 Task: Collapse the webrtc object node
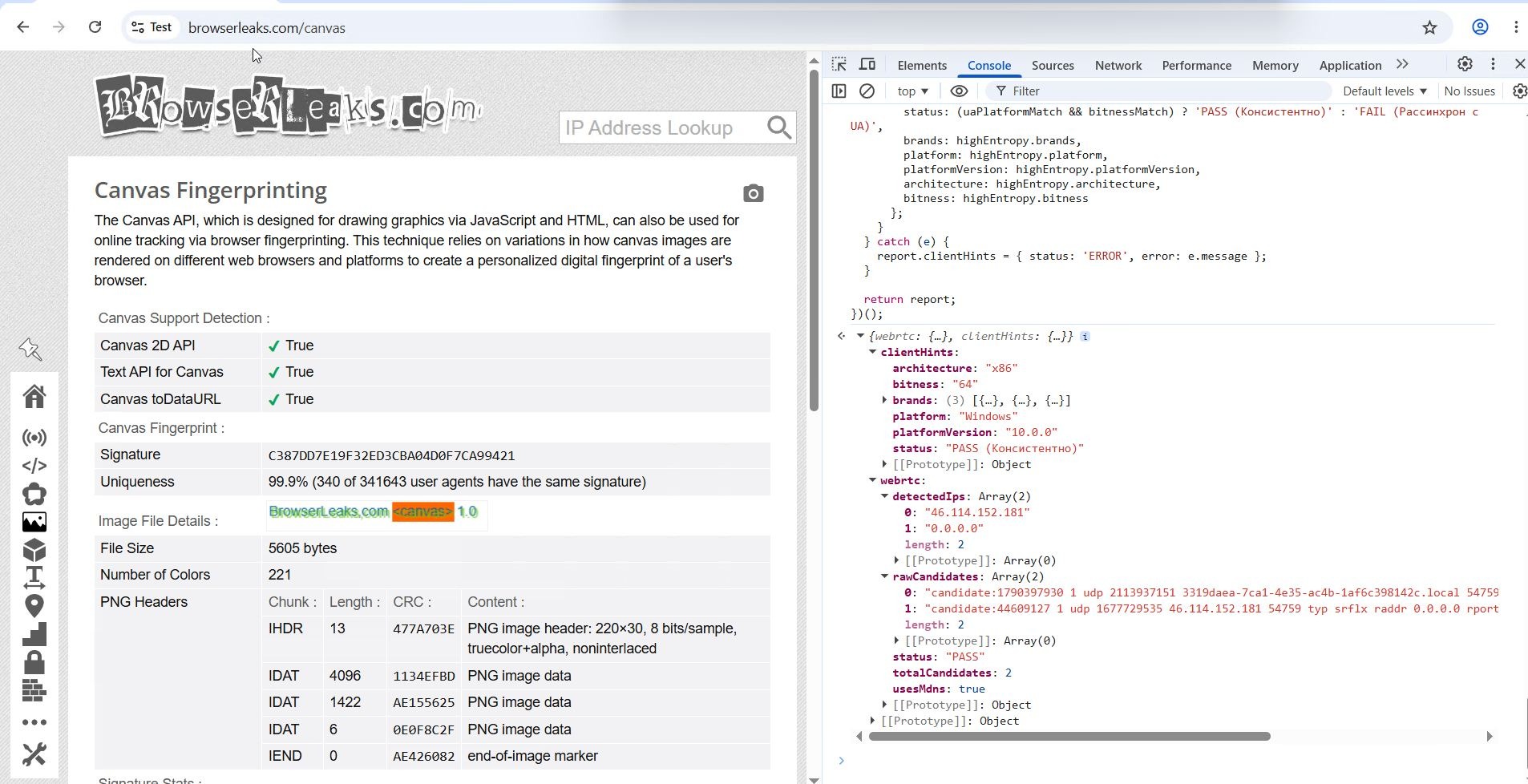point(873,480)
